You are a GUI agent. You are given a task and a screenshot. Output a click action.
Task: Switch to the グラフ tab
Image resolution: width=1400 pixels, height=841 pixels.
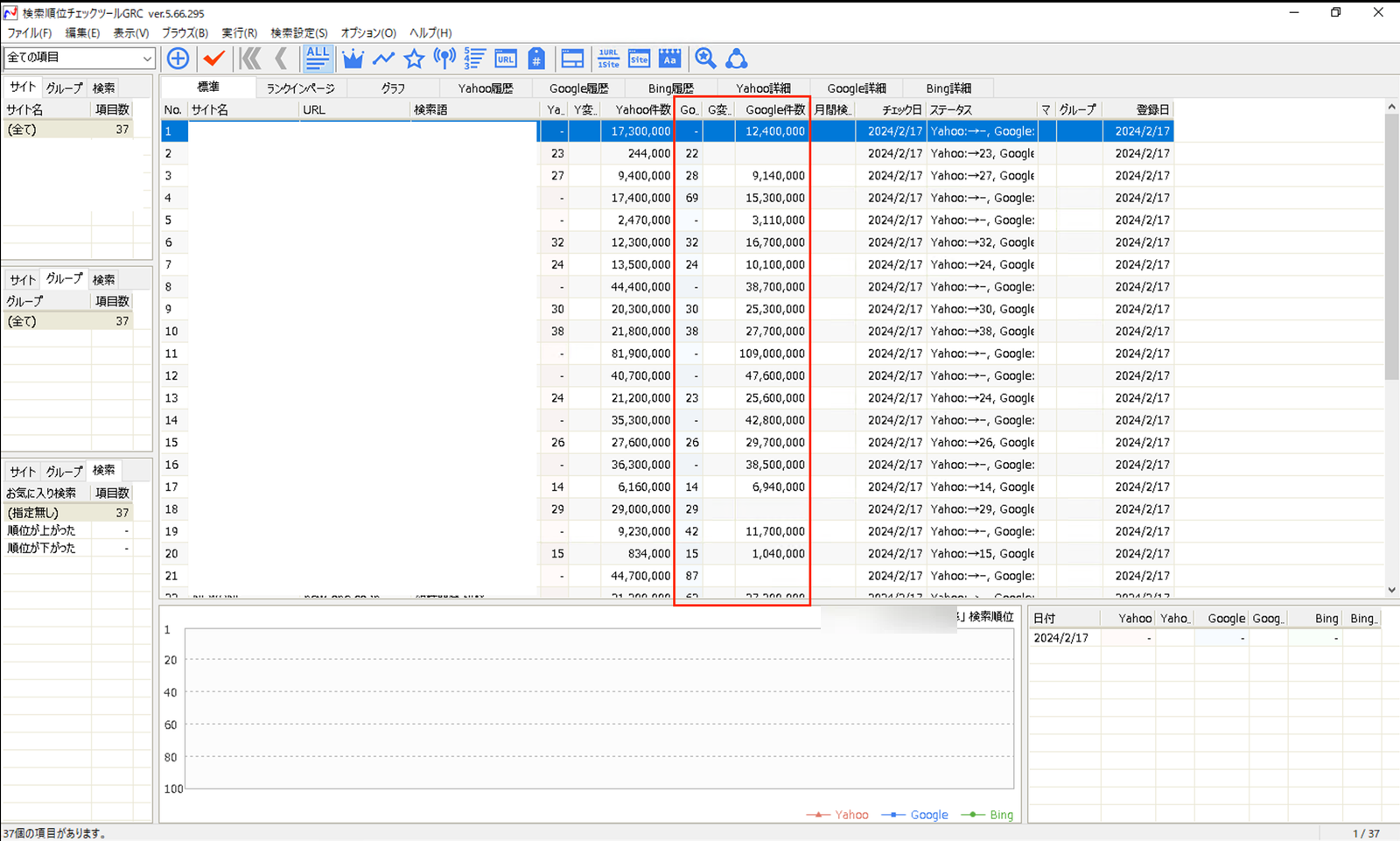[x=393, y=88]
